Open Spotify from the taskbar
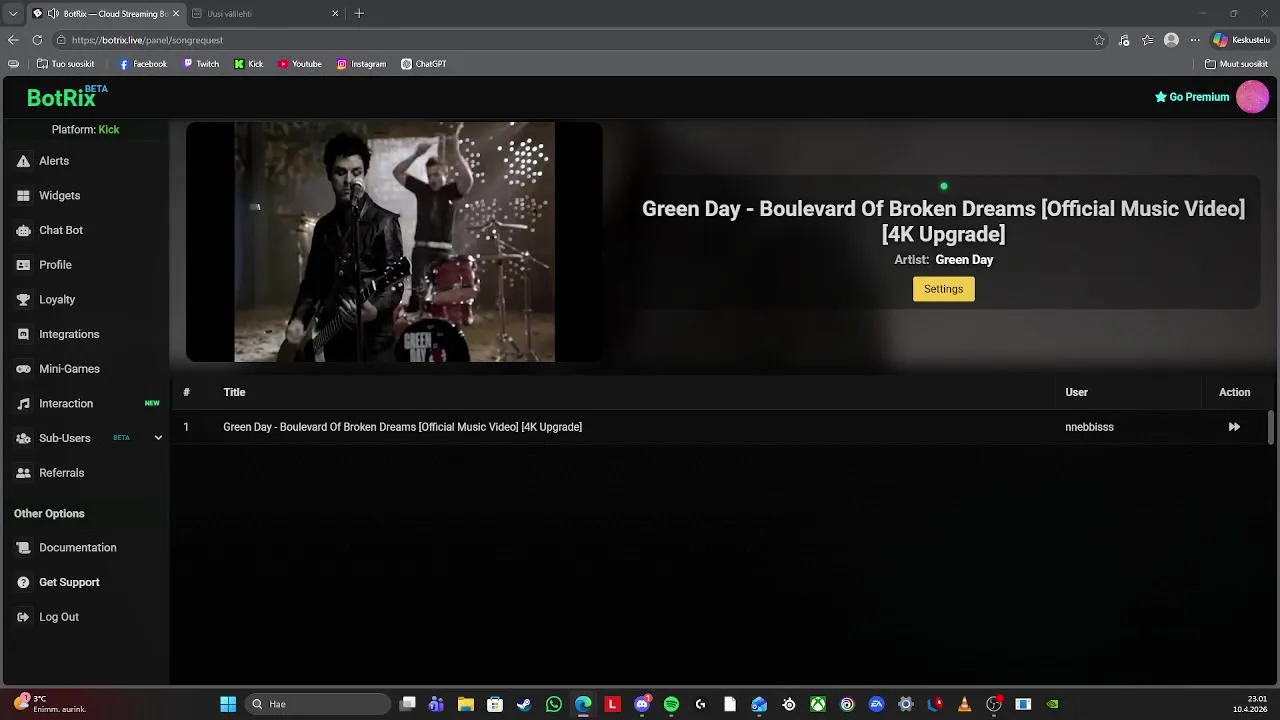 pos(671,705)
